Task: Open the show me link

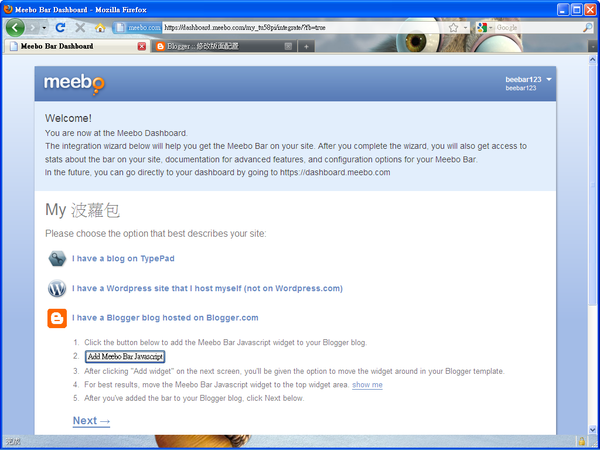Action: point(367,385)
